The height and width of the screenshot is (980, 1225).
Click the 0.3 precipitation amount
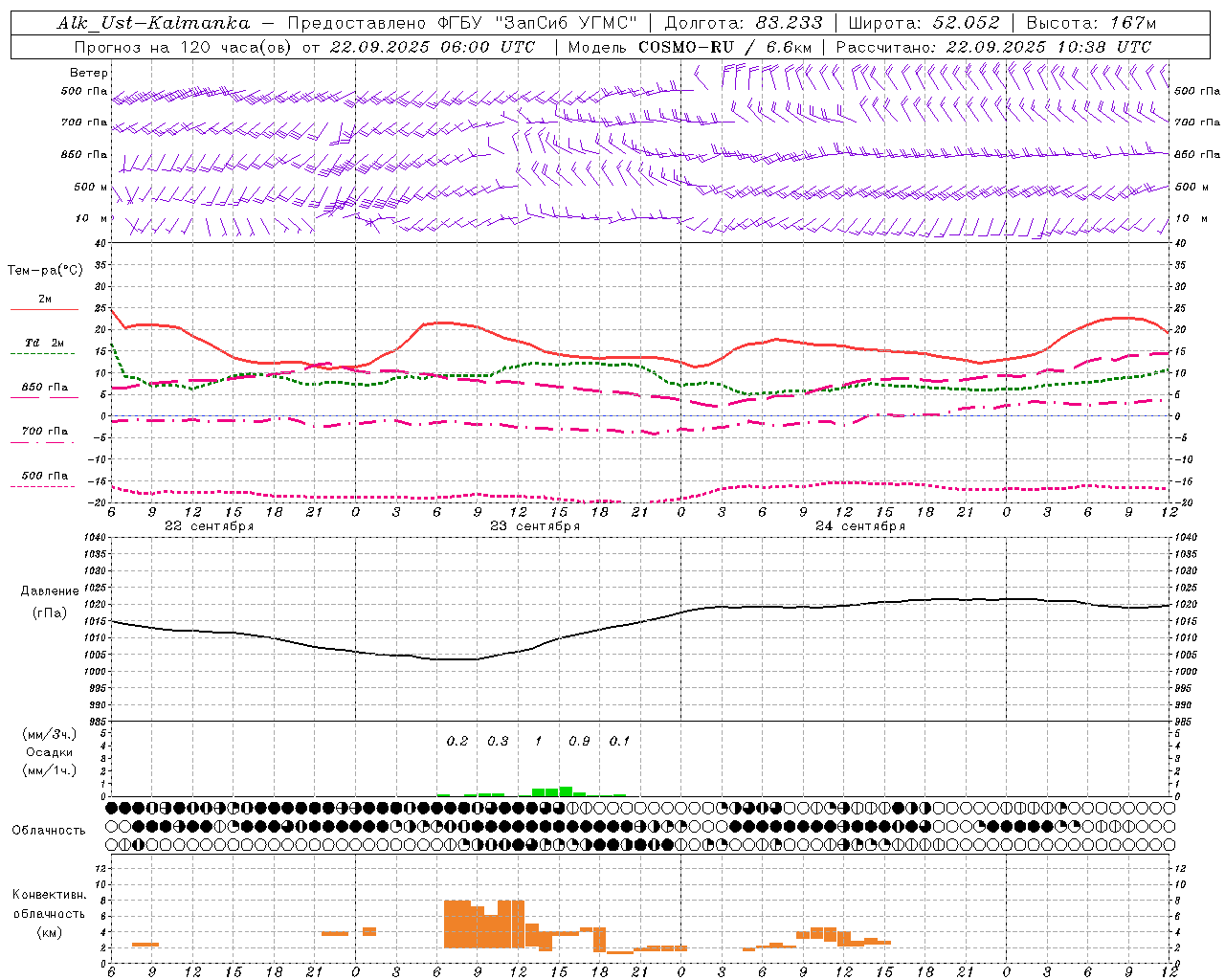point(498,742)
